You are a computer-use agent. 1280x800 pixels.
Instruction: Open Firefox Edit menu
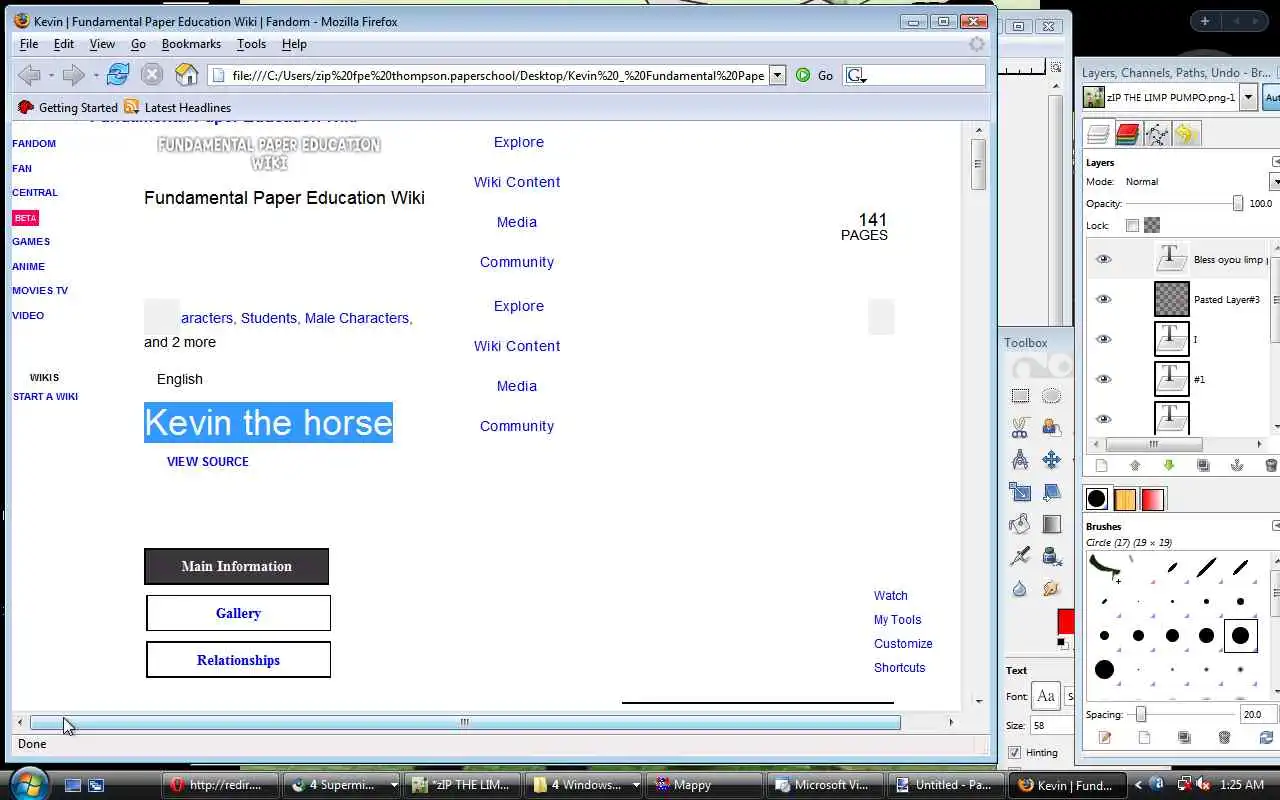point(64,44)
